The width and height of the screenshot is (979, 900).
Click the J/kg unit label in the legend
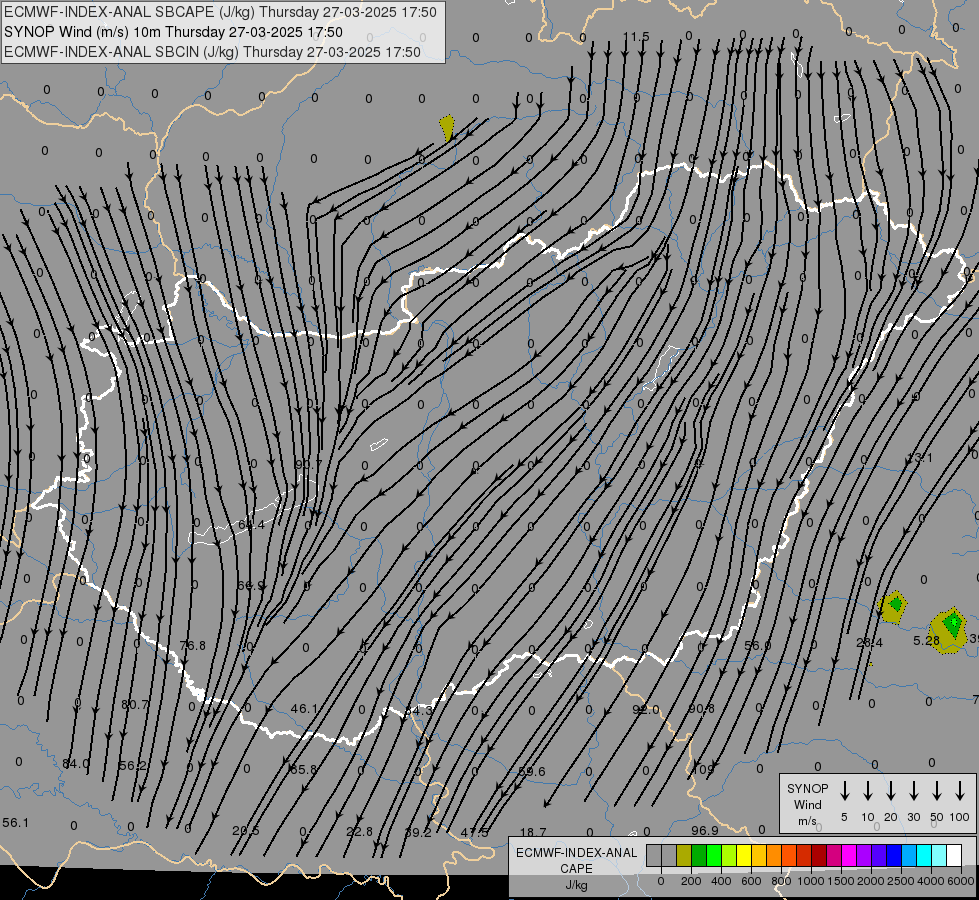[x=576, y=885]
